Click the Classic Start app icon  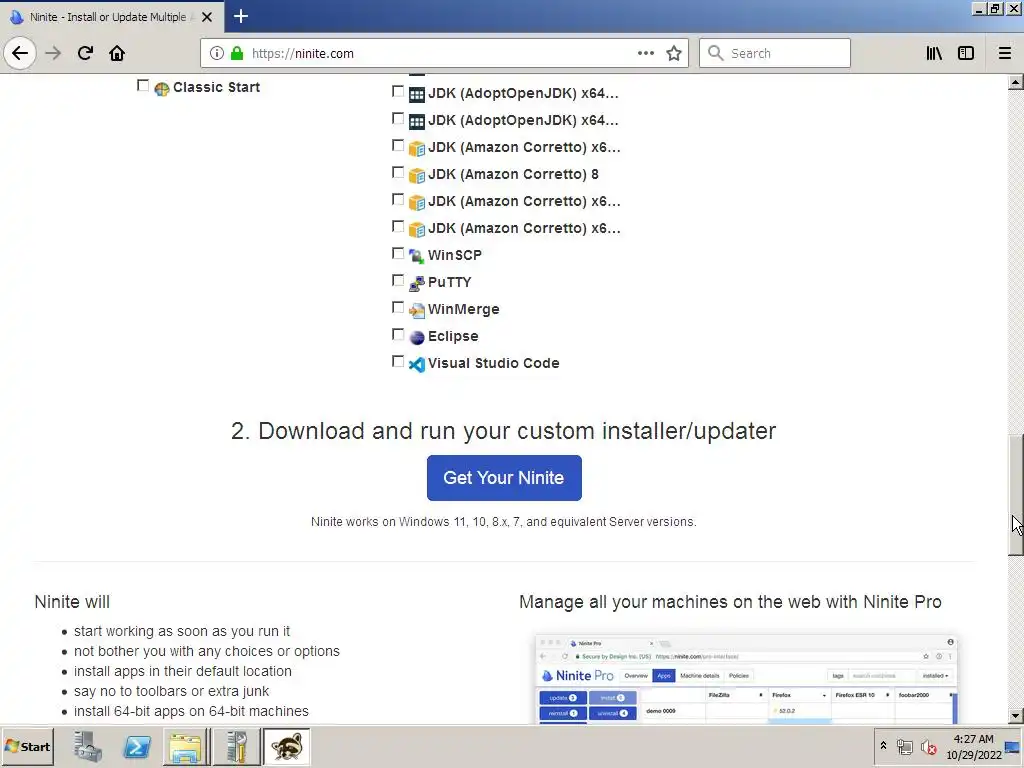pos(162,88)
